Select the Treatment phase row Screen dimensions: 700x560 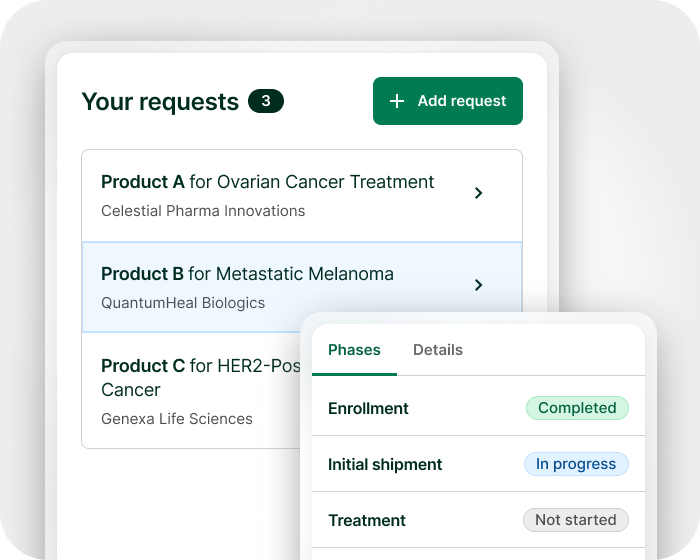[x=479, y=520]
